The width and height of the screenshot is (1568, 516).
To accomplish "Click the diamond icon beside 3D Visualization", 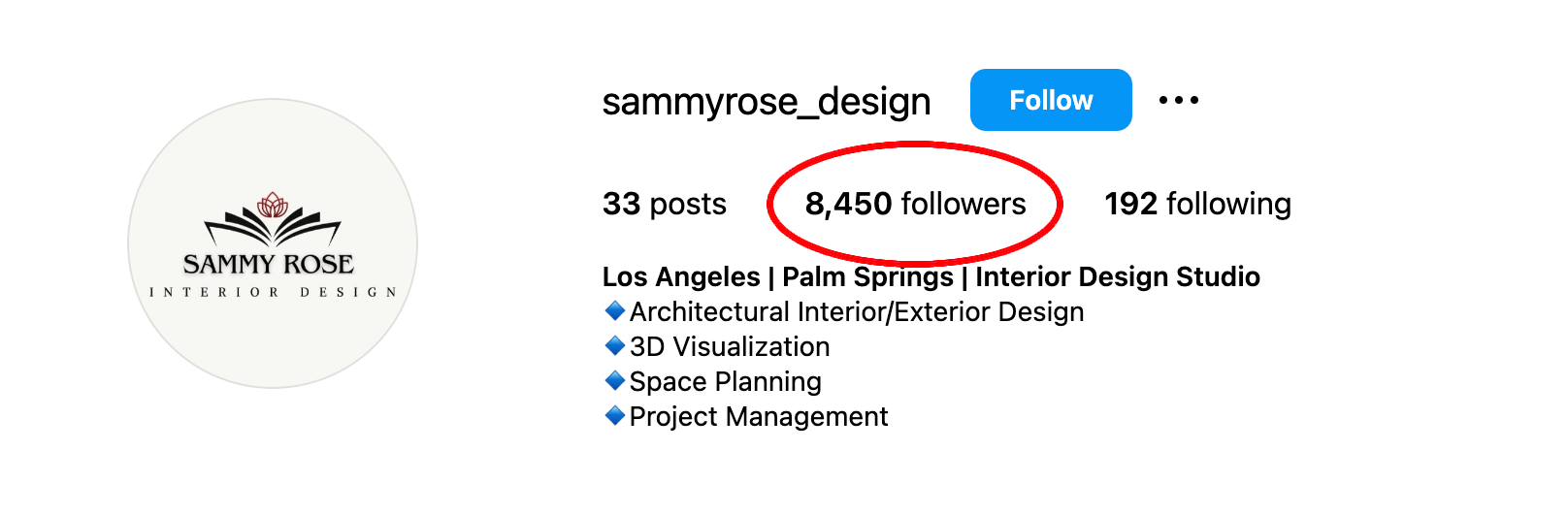I will [x=614, y=345].
